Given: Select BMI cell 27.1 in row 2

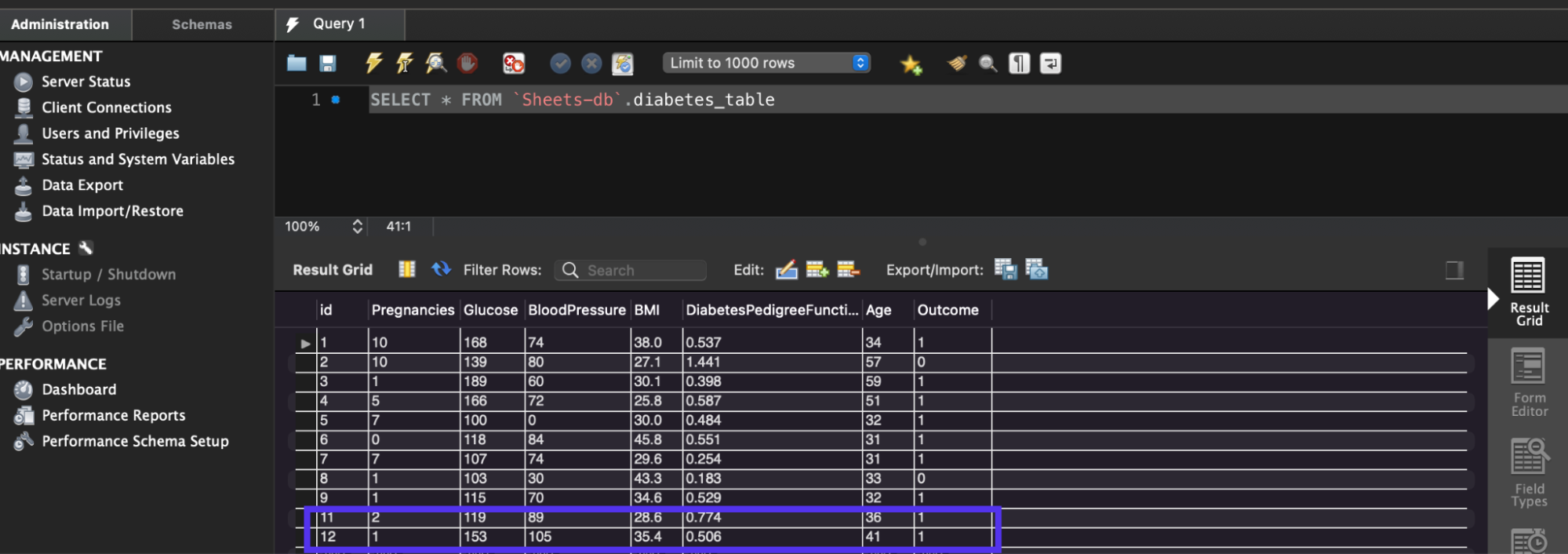Looking at the screenshot, I should 657,362.
